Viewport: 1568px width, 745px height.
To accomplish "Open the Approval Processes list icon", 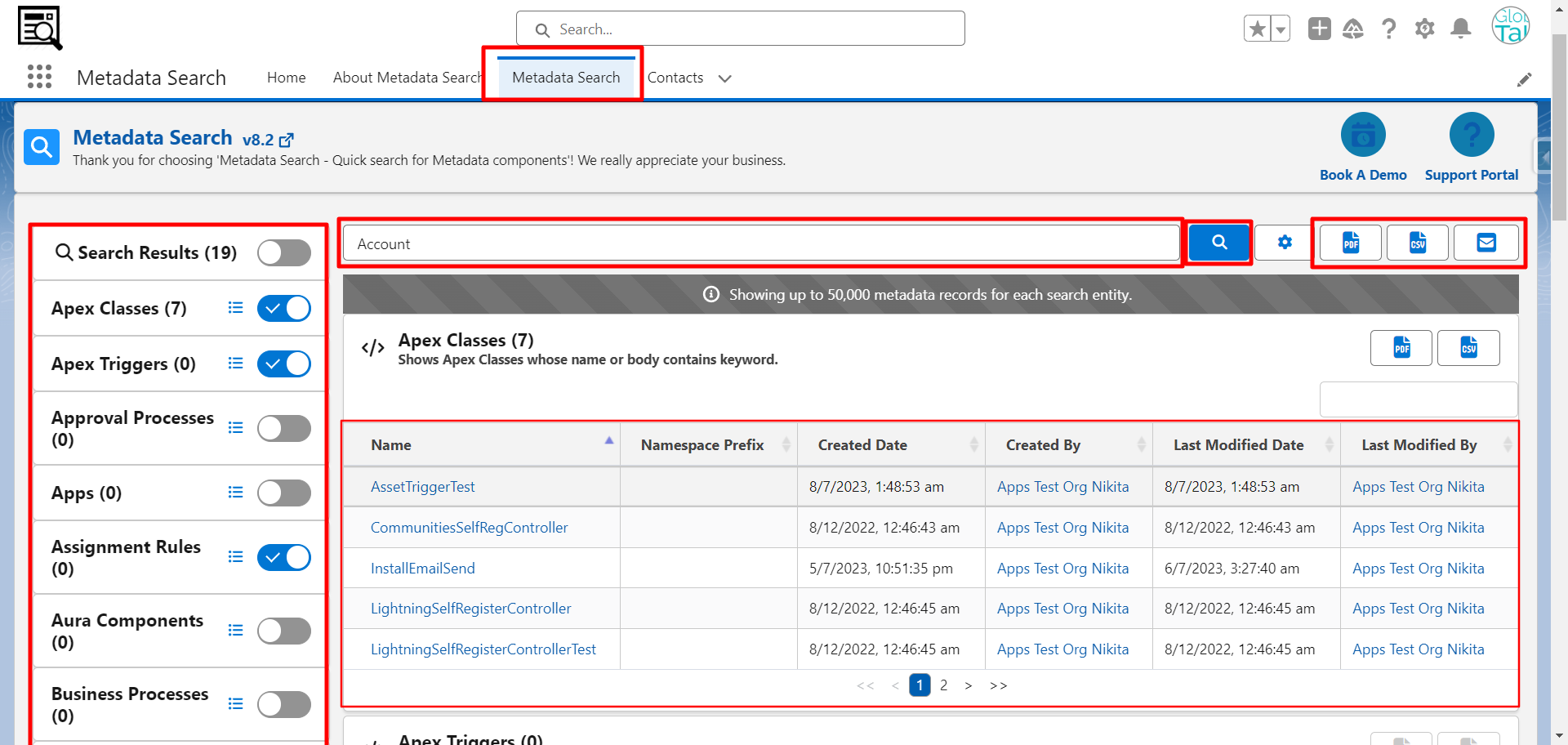I will pyautogui.click(x=235, y=428).
